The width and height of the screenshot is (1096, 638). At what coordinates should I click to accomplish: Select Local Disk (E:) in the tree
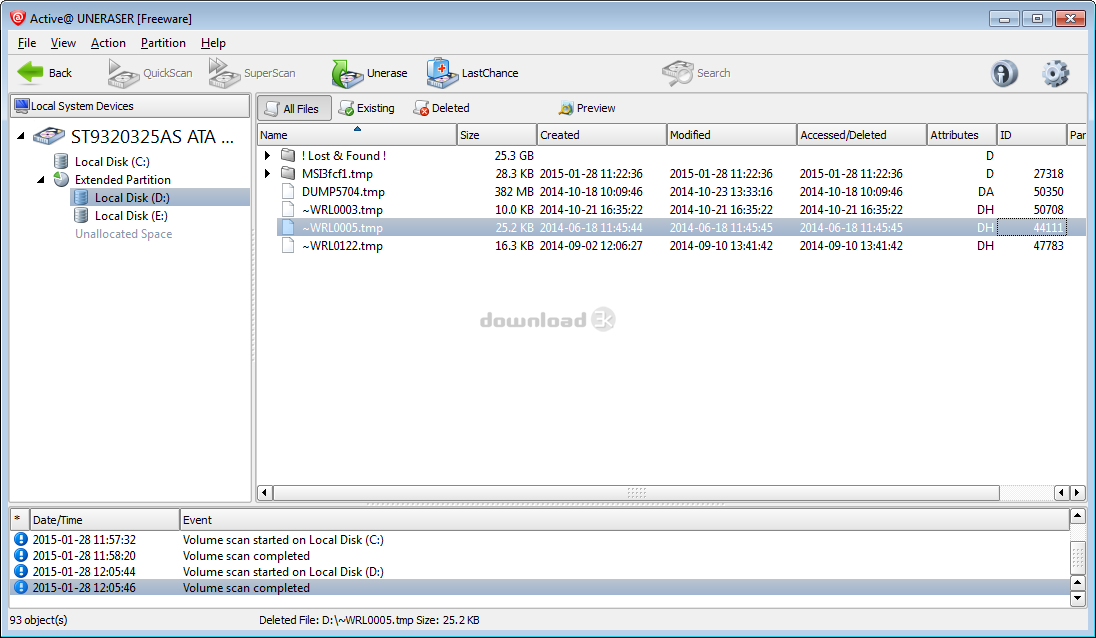(x=131, y=216)
